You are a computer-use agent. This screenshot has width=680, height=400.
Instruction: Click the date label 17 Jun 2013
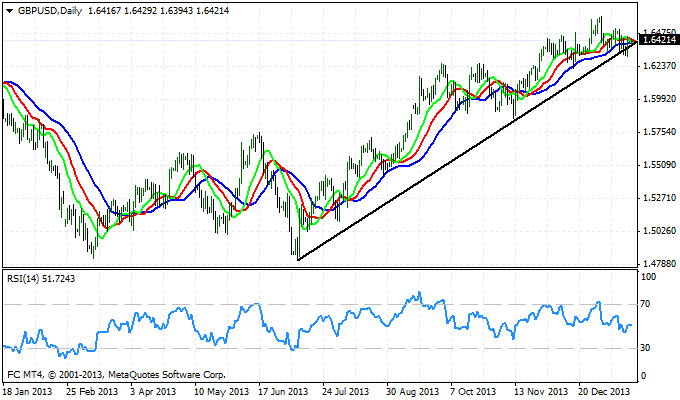(283, 391)
